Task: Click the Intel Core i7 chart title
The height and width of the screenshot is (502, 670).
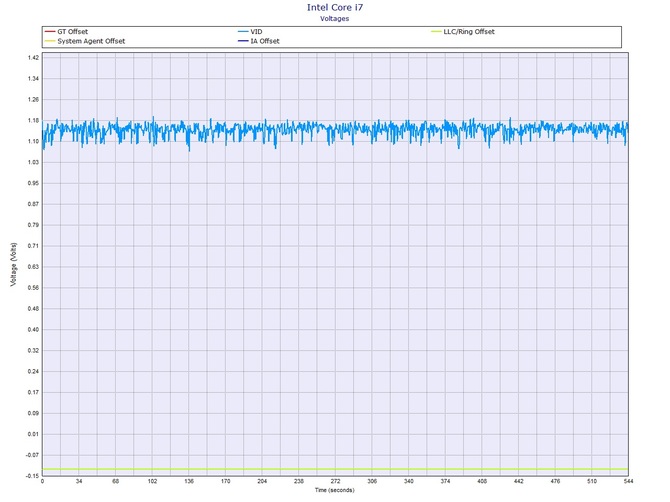Action: click(x=335, y=7)
